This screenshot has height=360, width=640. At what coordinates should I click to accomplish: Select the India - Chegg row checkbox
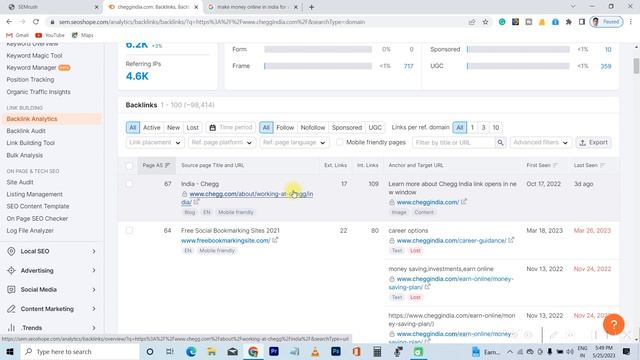[x=129, y=184]
